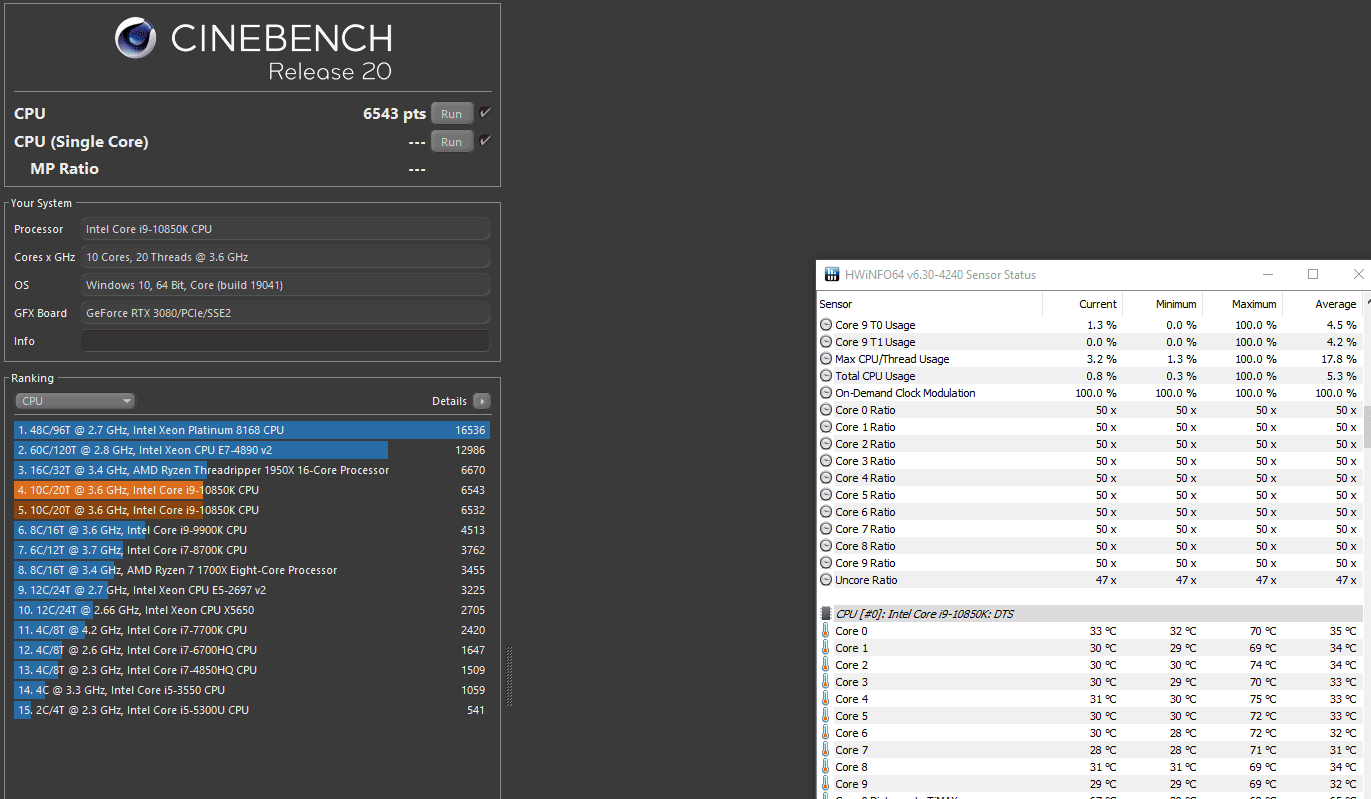This screenshot has height=799, width=1371.
Task: Click the Core 9 T0 Usage sensor icon
Action: pyautogui.click(x=826, y=325)
